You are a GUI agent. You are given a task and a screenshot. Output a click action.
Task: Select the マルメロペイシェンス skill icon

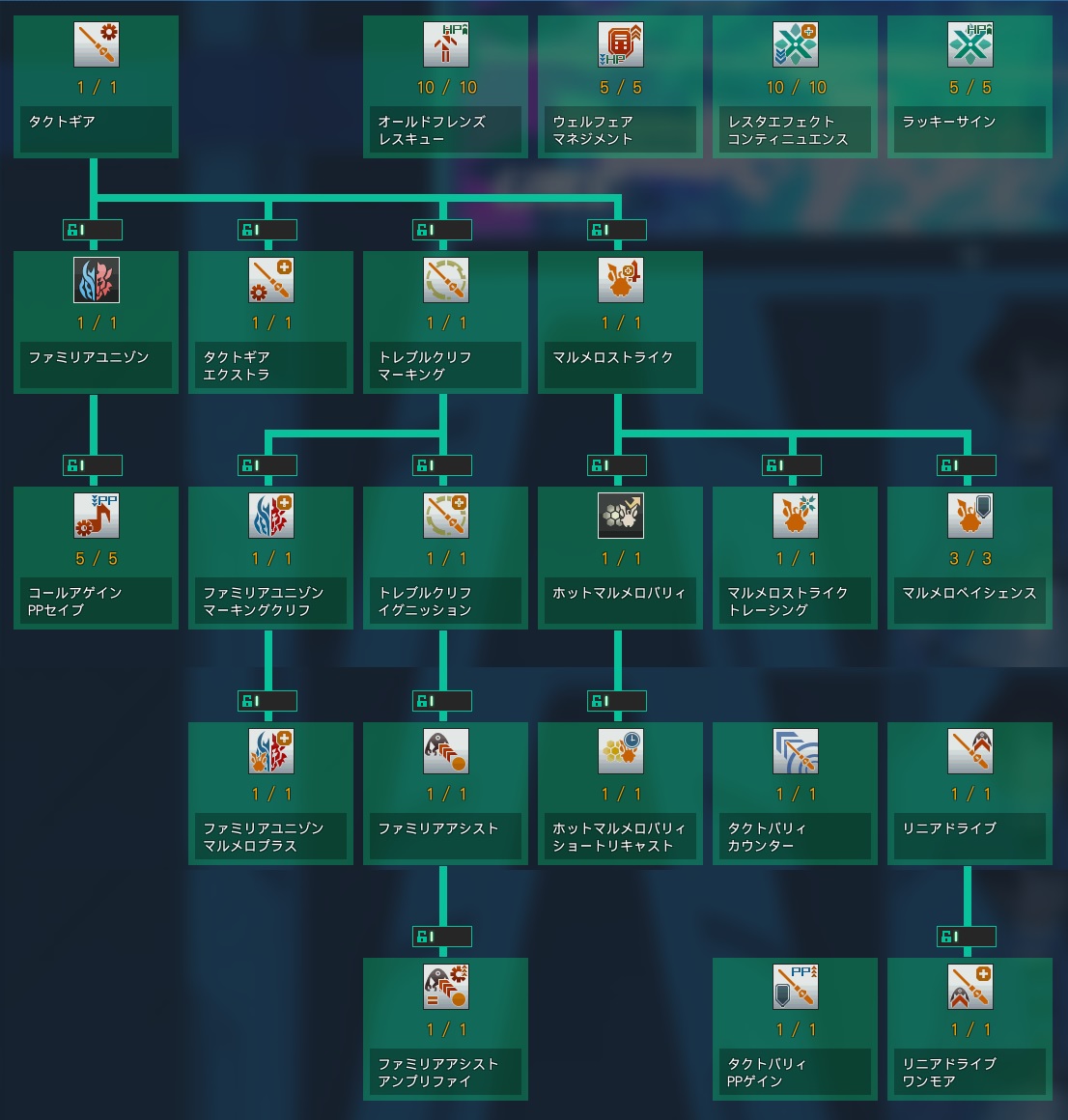coord(970,516)
